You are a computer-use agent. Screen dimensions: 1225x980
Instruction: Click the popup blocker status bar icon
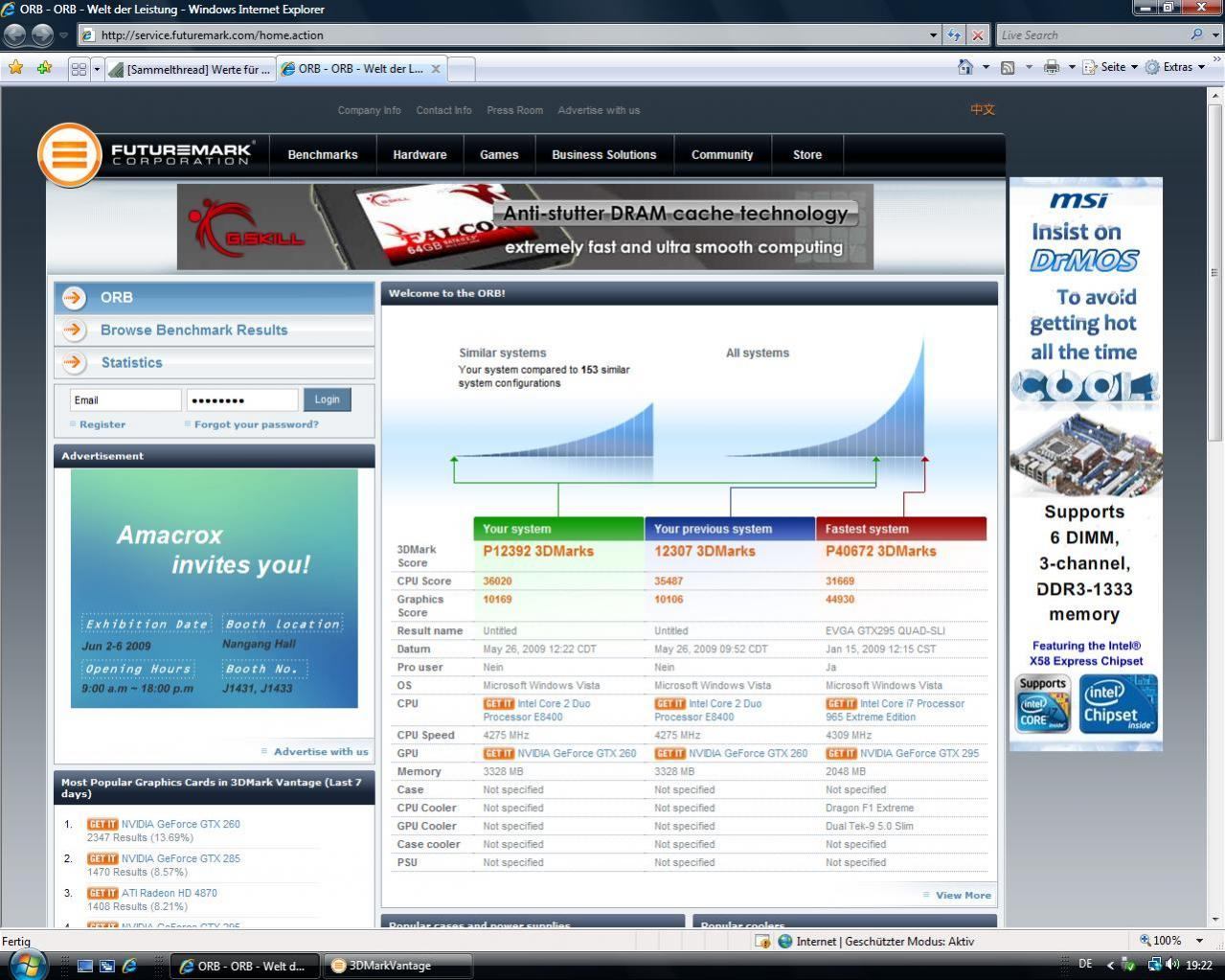coord(763,941)
